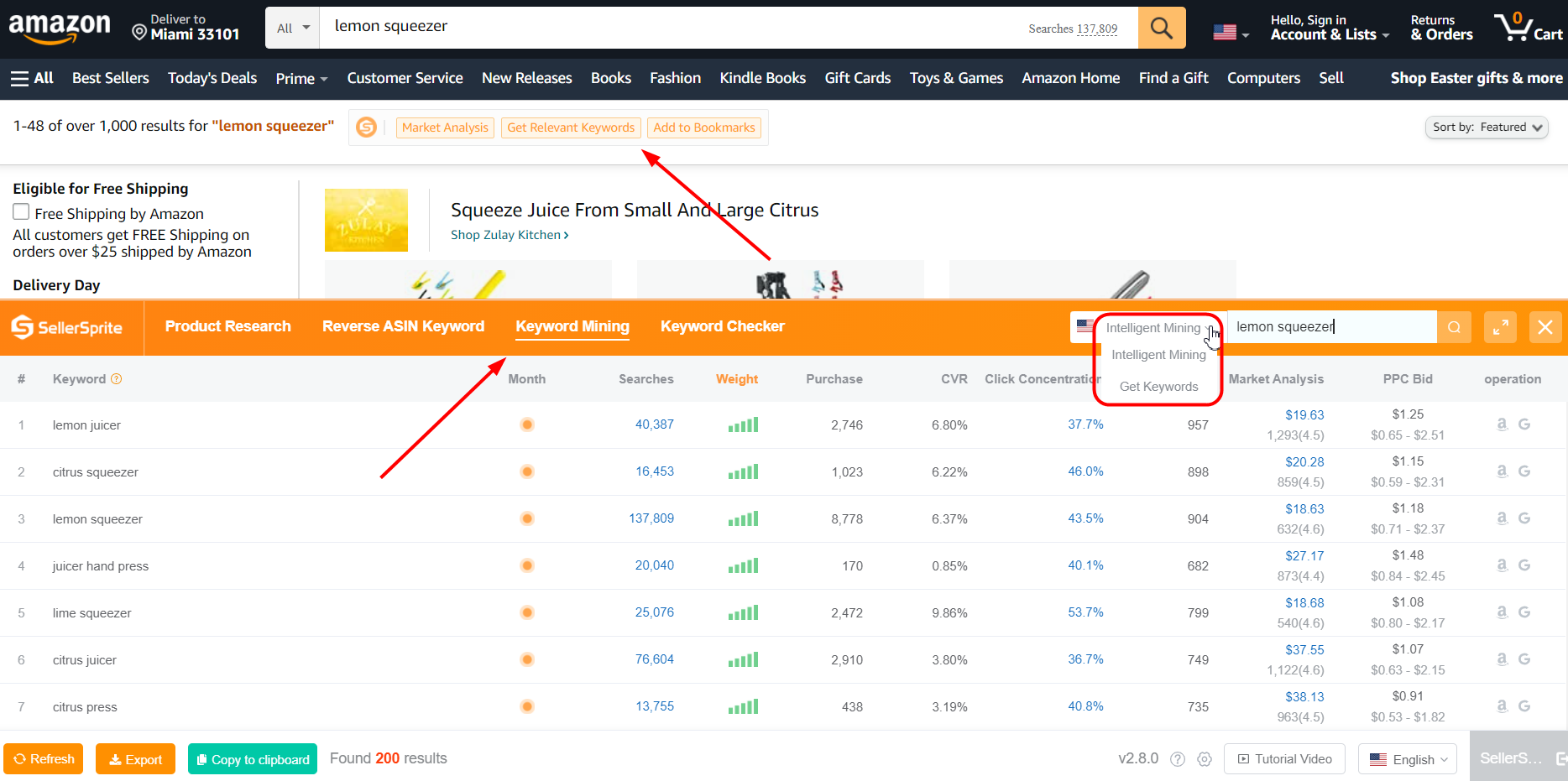Click the SellerSprite round logo near results

point(367,128)
